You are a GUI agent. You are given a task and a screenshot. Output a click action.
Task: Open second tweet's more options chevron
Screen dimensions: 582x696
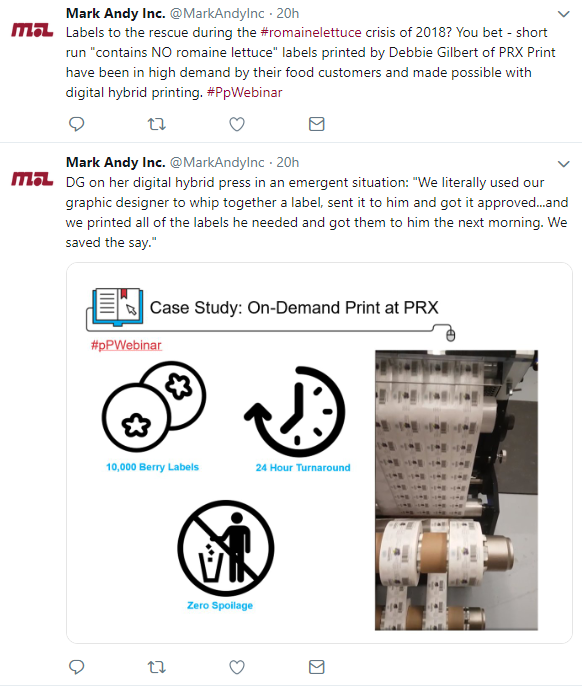pyautogui.click(x=563, y=164)
